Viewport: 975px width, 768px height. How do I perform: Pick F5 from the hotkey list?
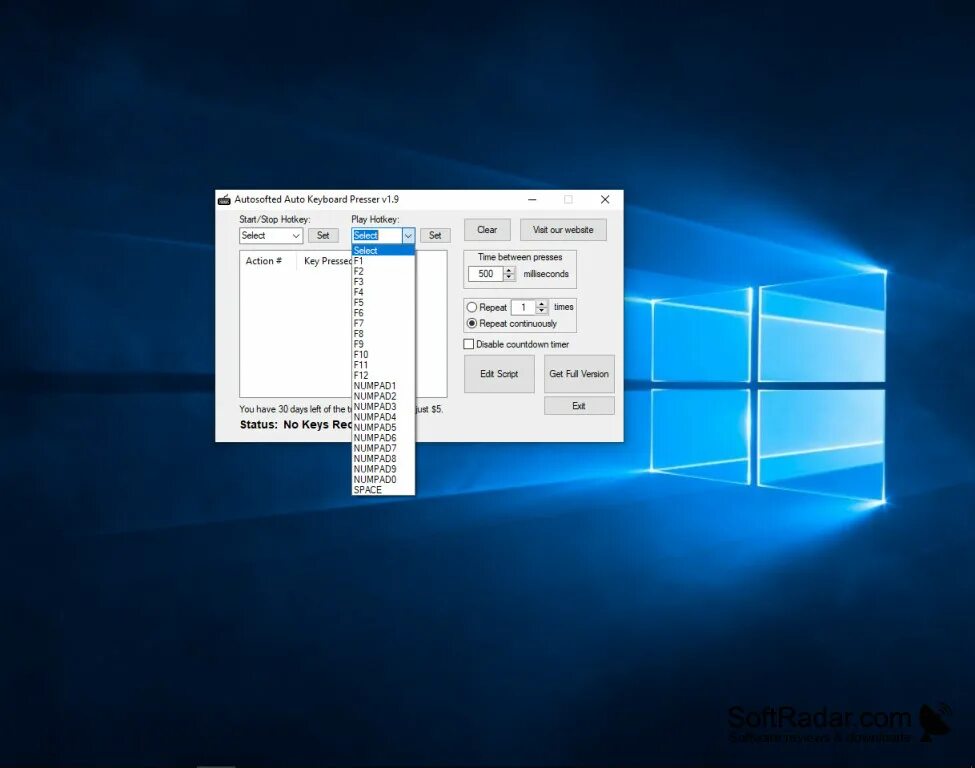coord(383,303)
